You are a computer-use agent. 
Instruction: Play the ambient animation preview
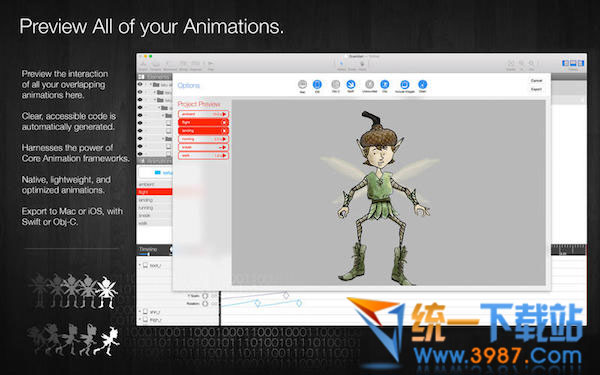click(x=224, y=114)
